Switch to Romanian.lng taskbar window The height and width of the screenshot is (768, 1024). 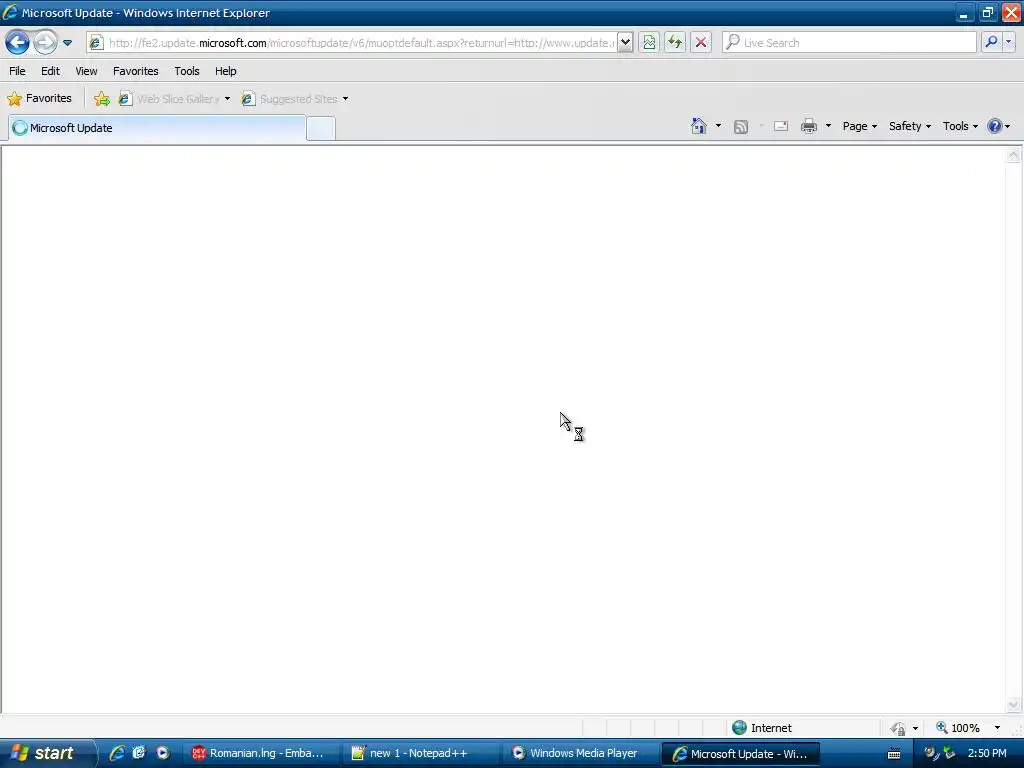[x=259, y=753]
